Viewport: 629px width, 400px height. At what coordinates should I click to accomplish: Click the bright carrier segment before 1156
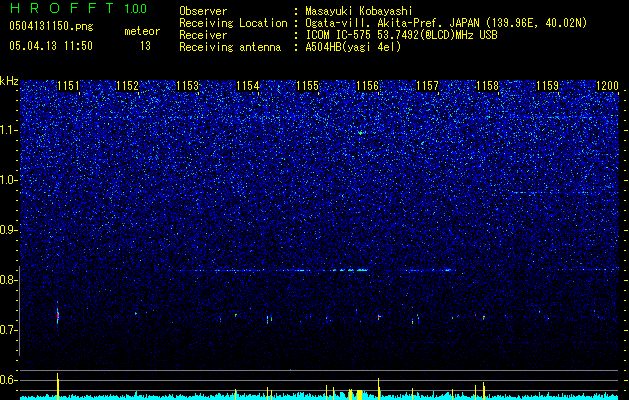click(362, 270)
